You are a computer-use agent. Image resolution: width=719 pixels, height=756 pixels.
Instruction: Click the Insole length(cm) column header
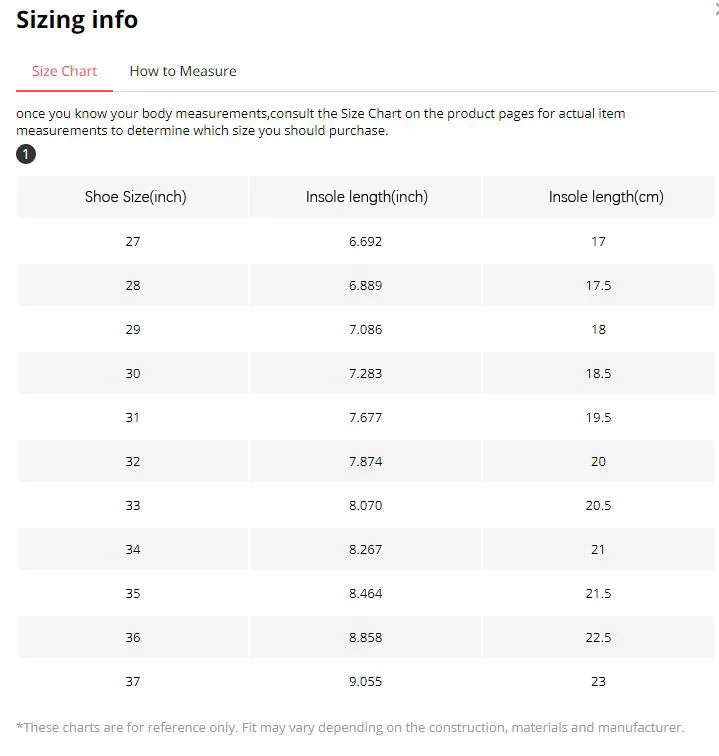pyautogui.click(x=598, y=197)
